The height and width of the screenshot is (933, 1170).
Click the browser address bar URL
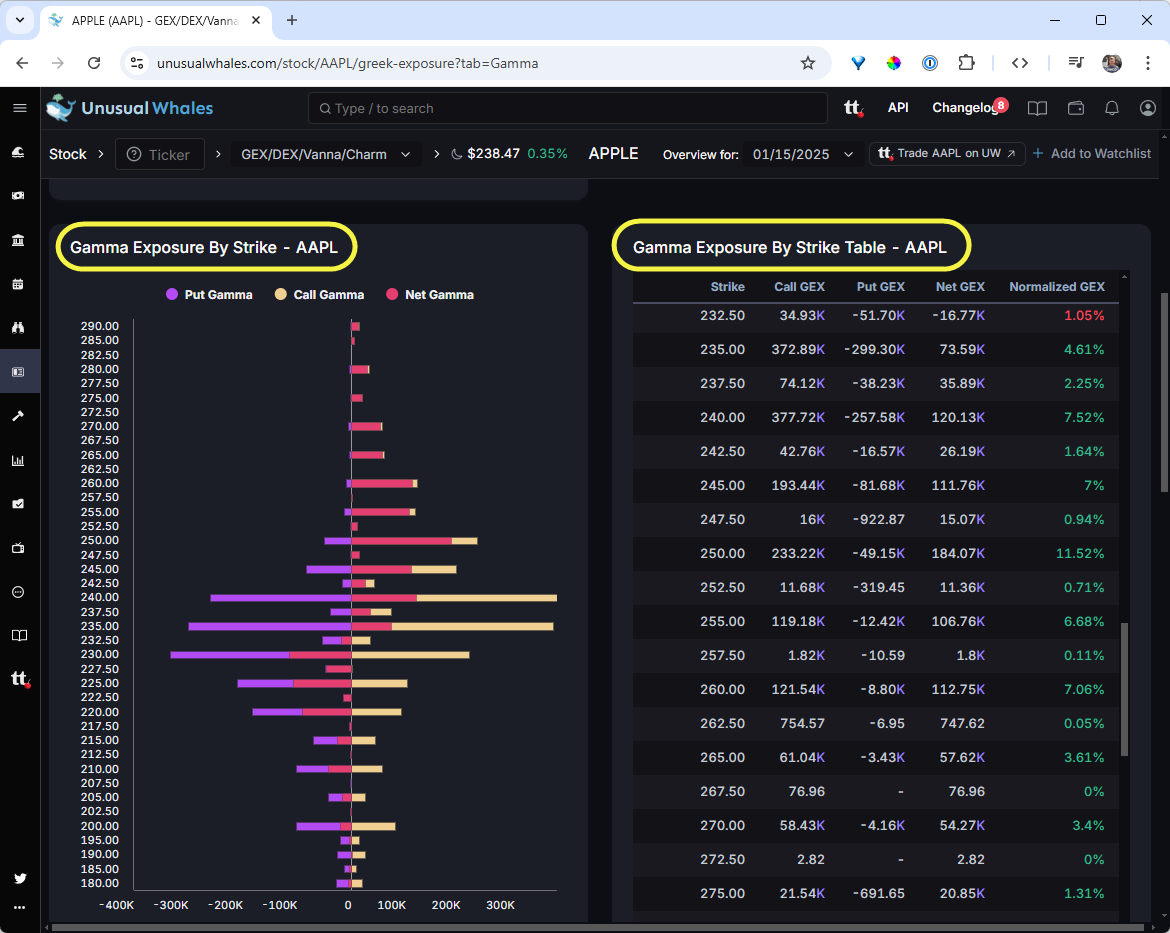pos(347,63)
